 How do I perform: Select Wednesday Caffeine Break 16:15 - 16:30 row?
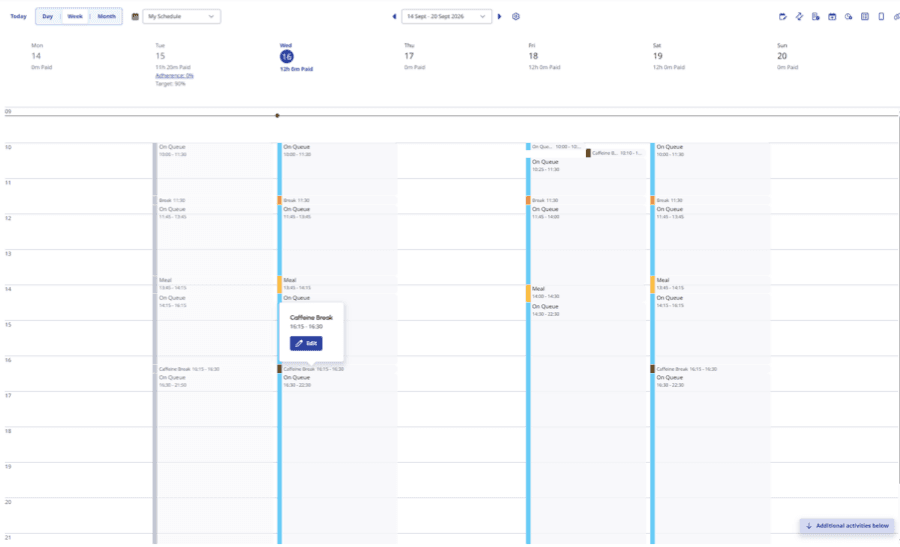pos(337,369)
